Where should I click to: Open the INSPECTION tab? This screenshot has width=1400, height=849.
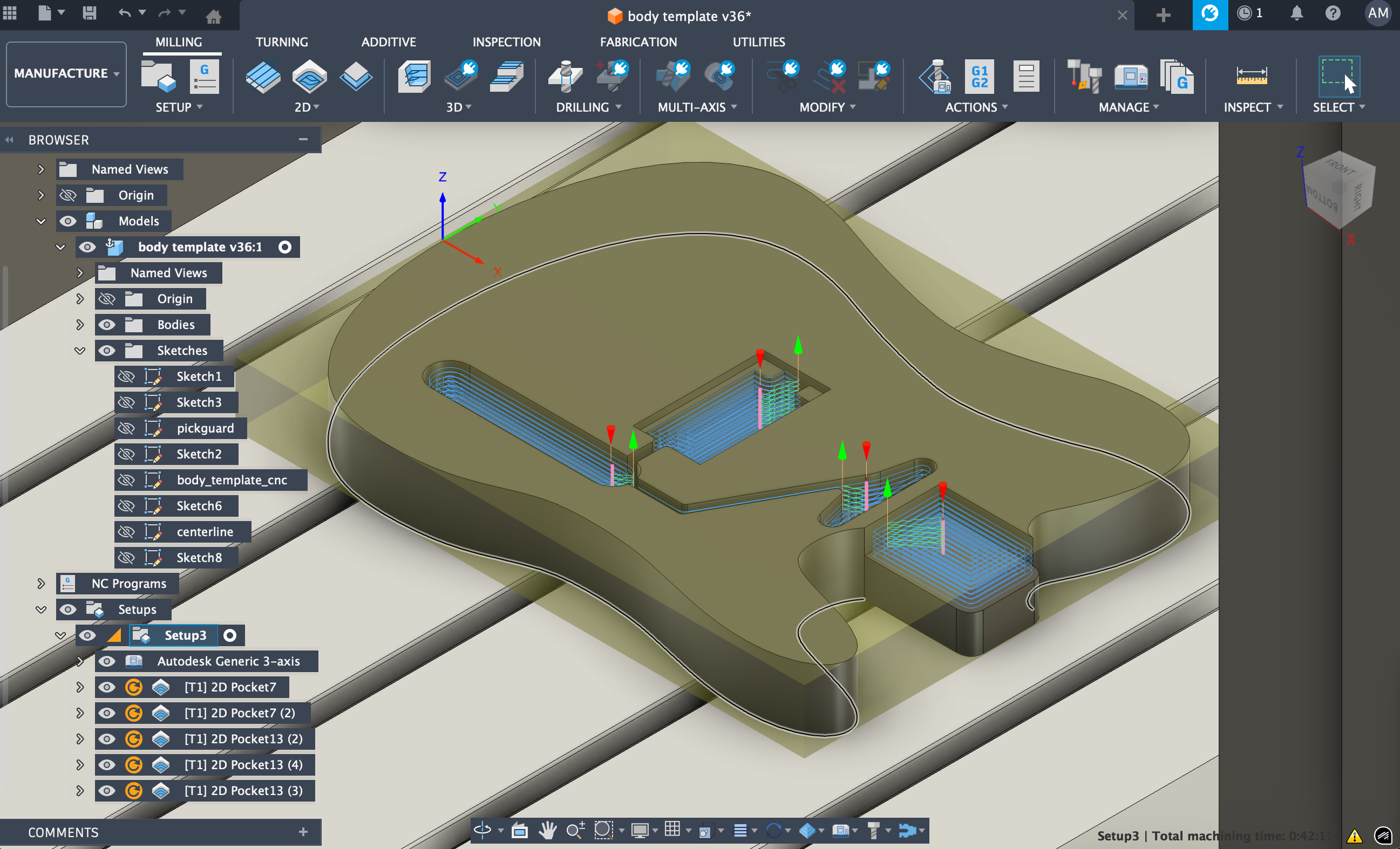coord(506,42)
